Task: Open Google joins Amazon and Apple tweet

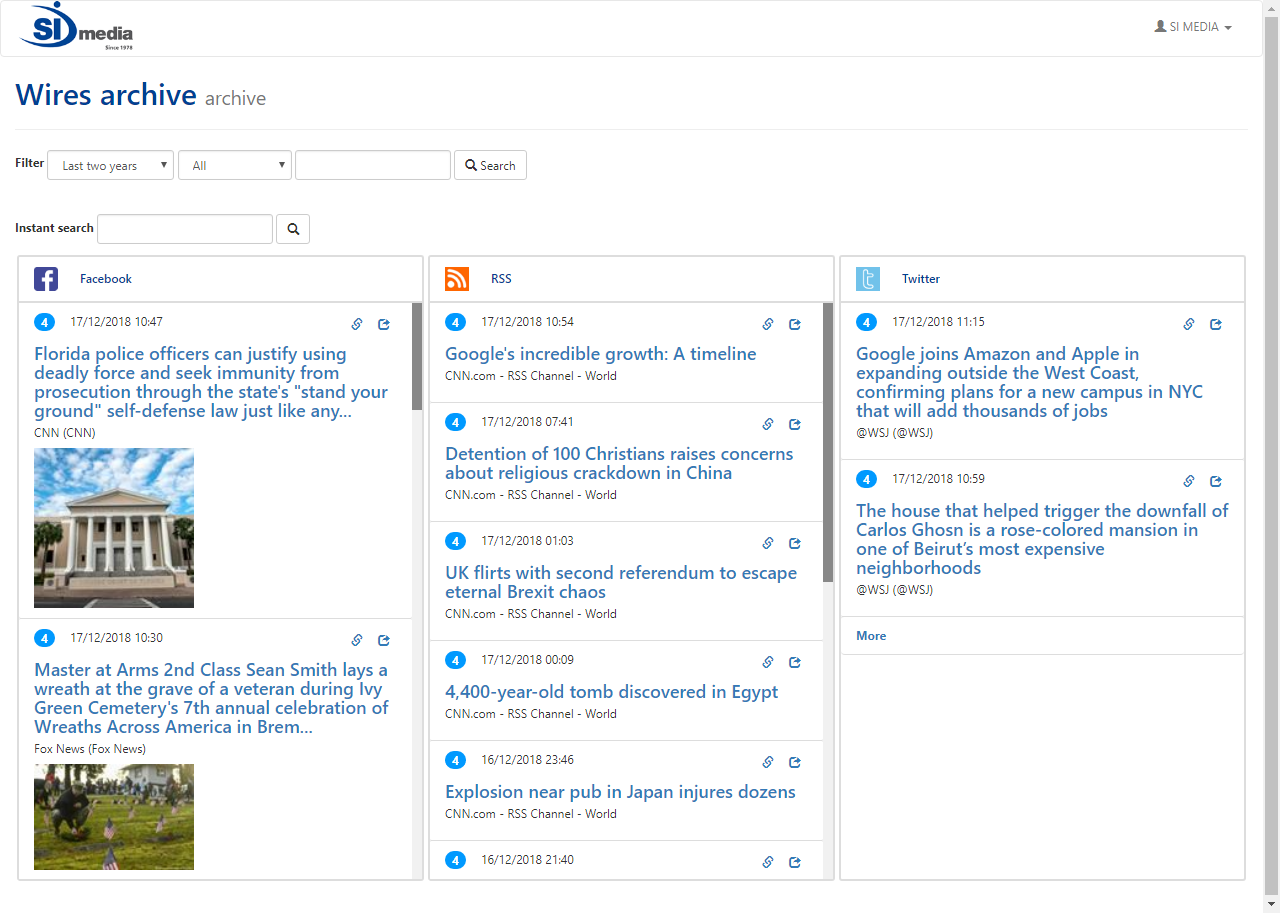Action: pos(1029,382)
